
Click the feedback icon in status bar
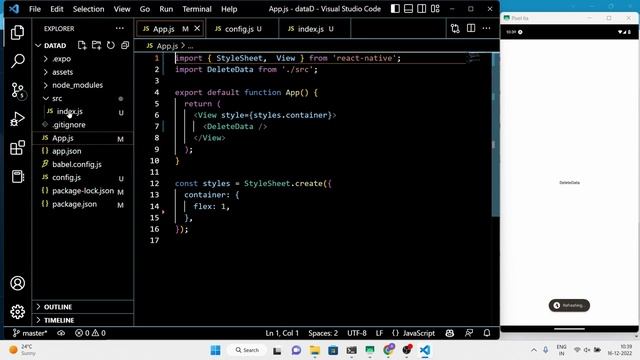[x=469, y=333]
